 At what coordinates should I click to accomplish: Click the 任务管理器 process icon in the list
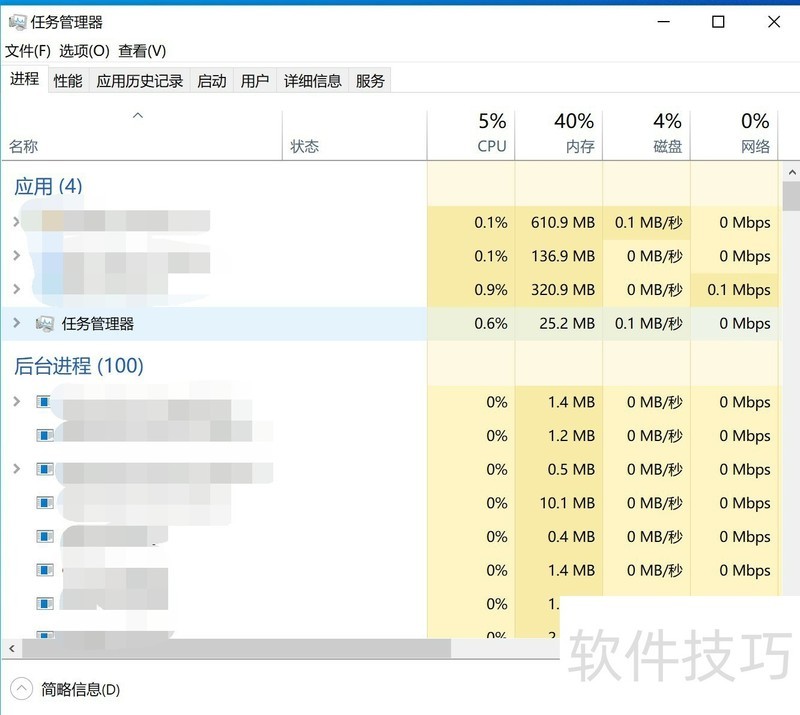coord(44,323)
